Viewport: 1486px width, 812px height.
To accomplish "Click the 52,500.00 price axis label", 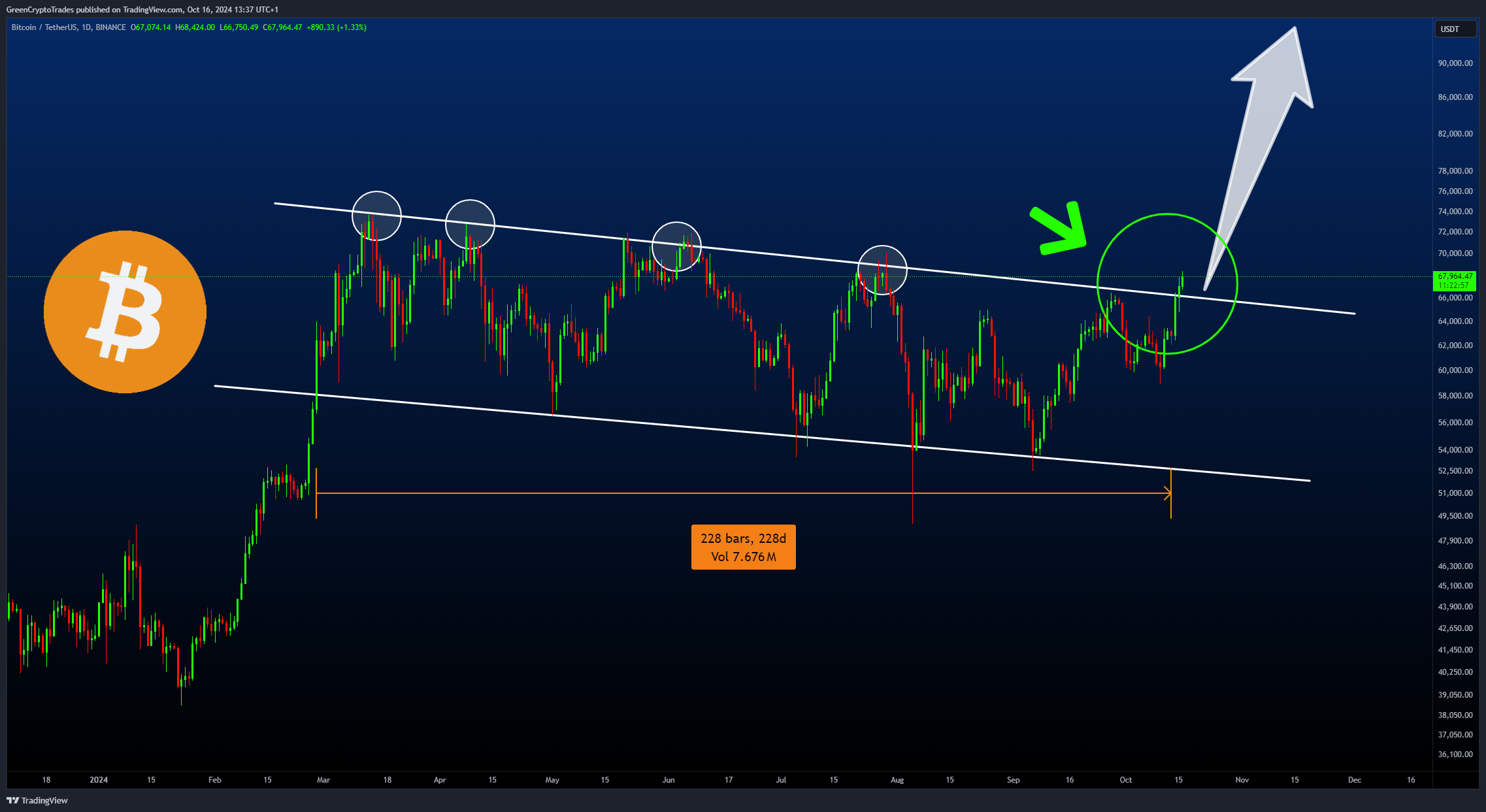I will (x=1455, y=471).
